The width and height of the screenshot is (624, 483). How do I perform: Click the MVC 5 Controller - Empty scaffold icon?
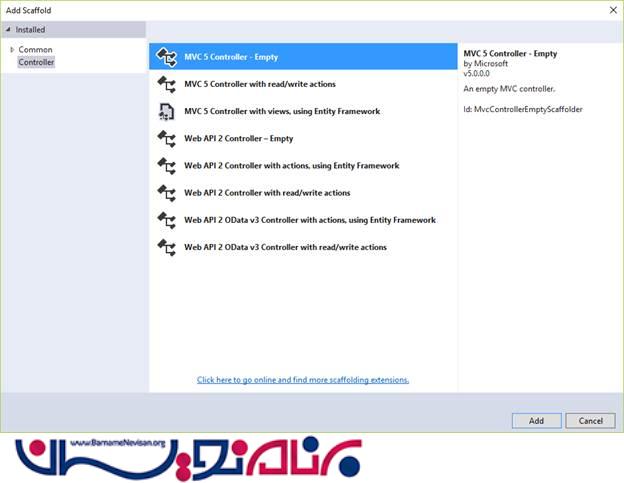166,57
